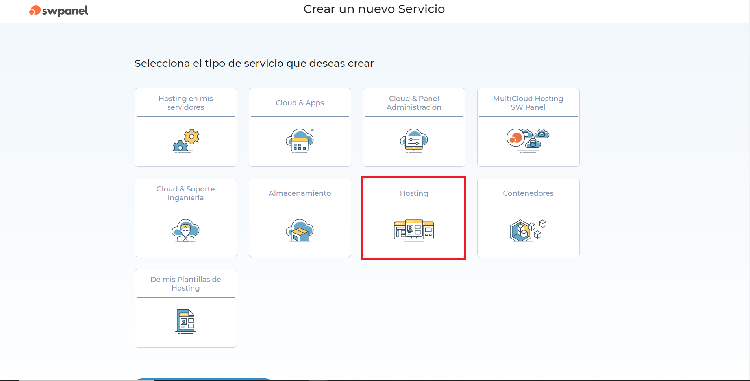Select the De mis Plantillas de Hosting template icon
Screen dimensions: 750x381
point(186,321)
